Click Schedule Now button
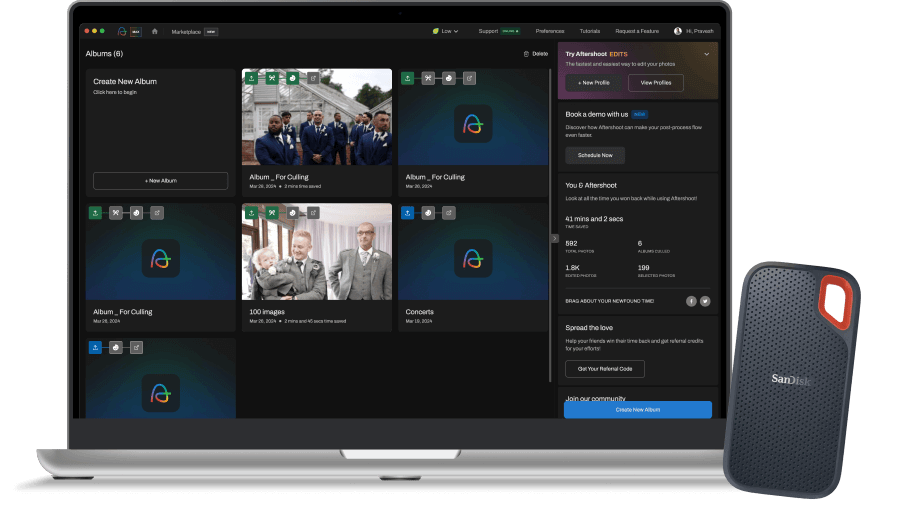The image size is (923, 511). (595, 155)
